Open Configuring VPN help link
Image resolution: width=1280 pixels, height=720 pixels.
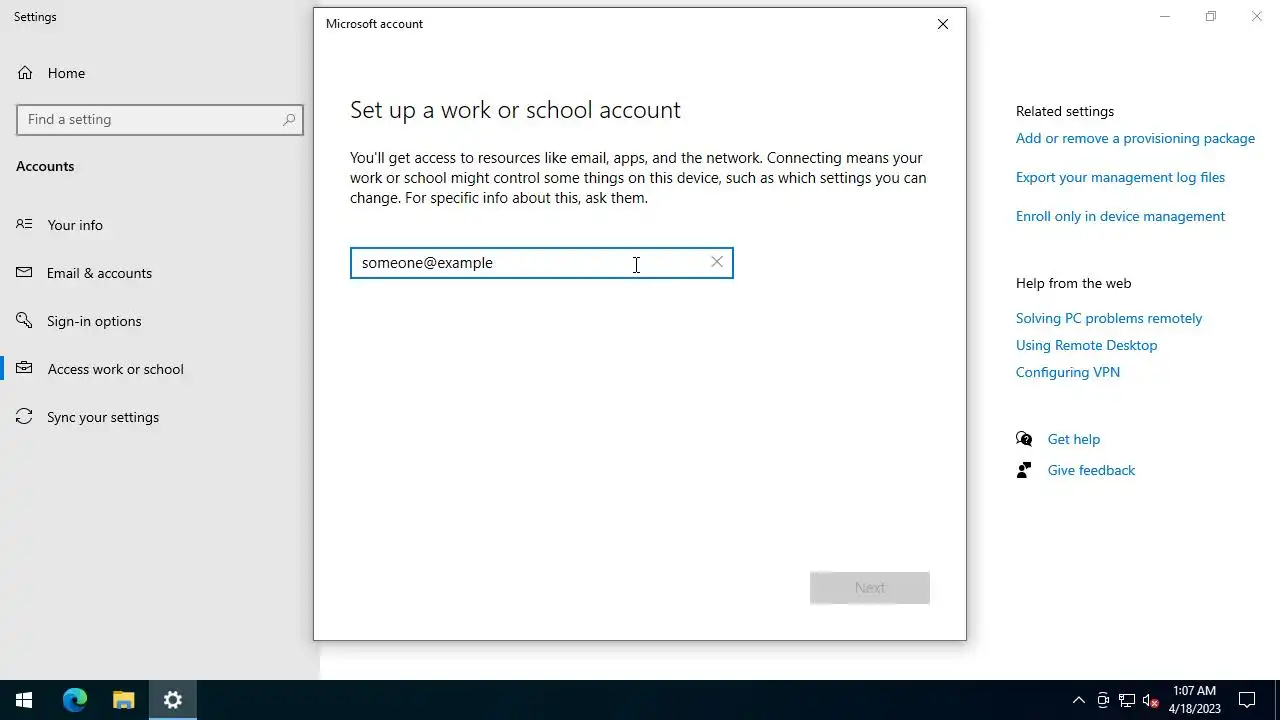click(1068, 372)
